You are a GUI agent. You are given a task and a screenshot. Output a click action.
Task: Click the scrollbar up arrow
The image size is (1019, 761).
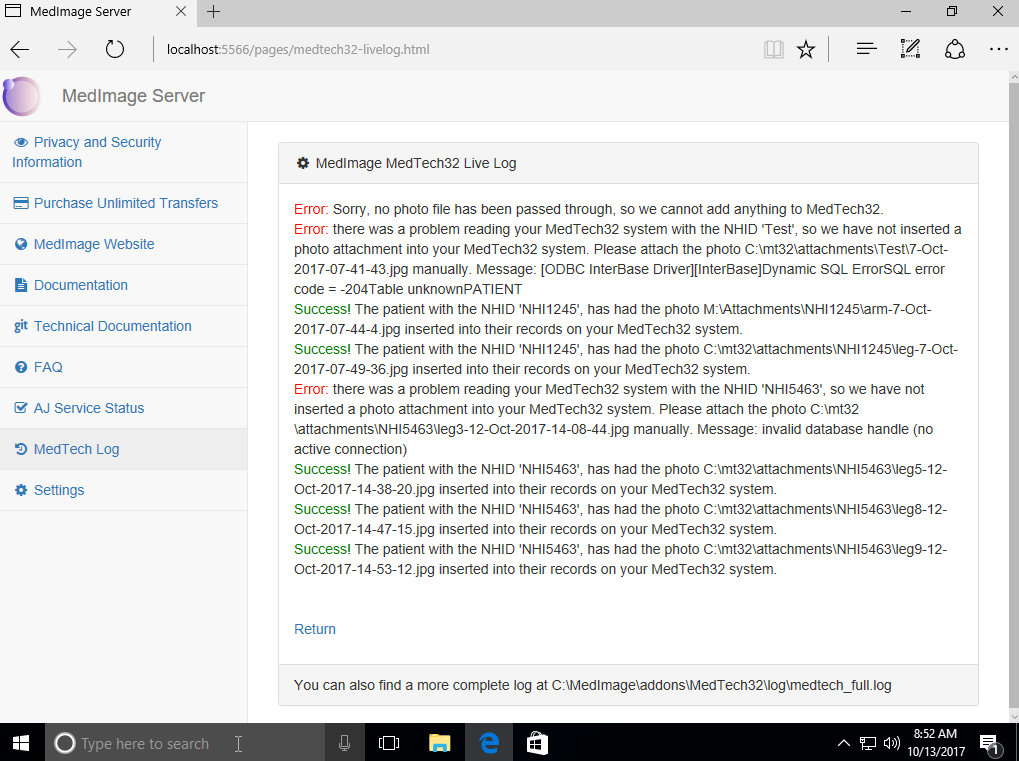[x=1014, y=77]
